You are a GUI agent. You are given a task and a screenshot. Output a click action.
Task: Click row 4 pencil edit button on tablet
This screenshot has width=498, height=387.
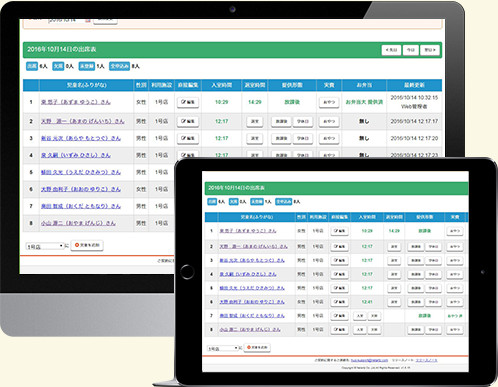(x=339, y=274)
